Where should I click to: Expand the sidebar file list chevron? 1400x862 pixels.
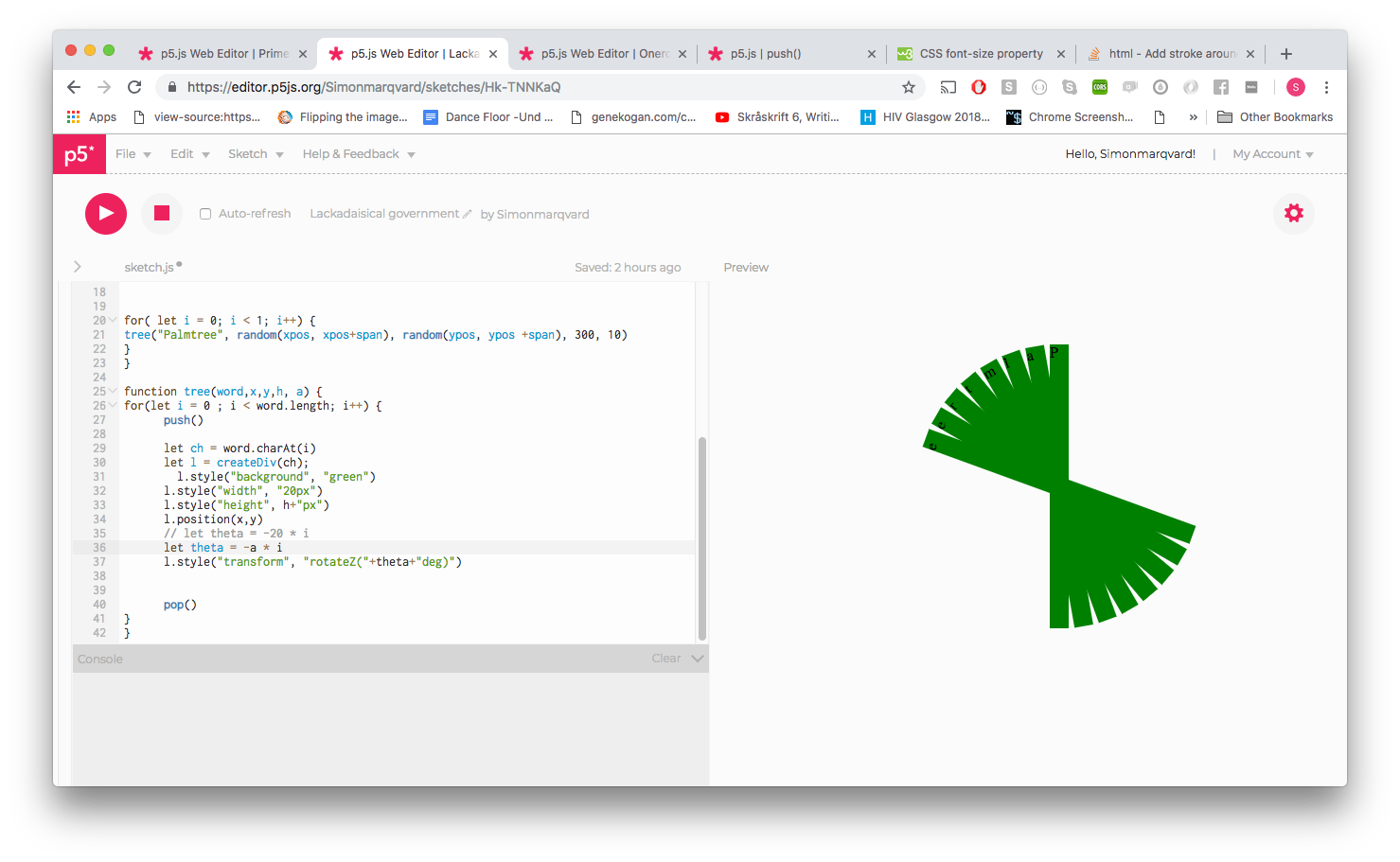click(78, 267)
